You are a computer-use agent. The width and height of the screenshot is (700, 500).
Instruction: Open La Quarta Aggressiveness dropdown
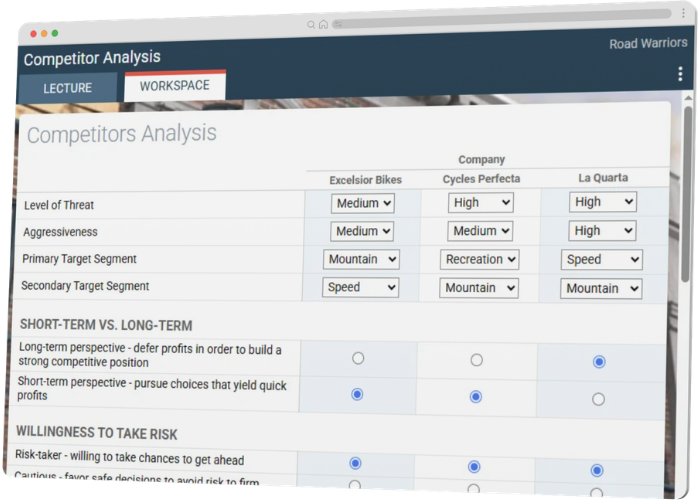(x=602, y=230)
